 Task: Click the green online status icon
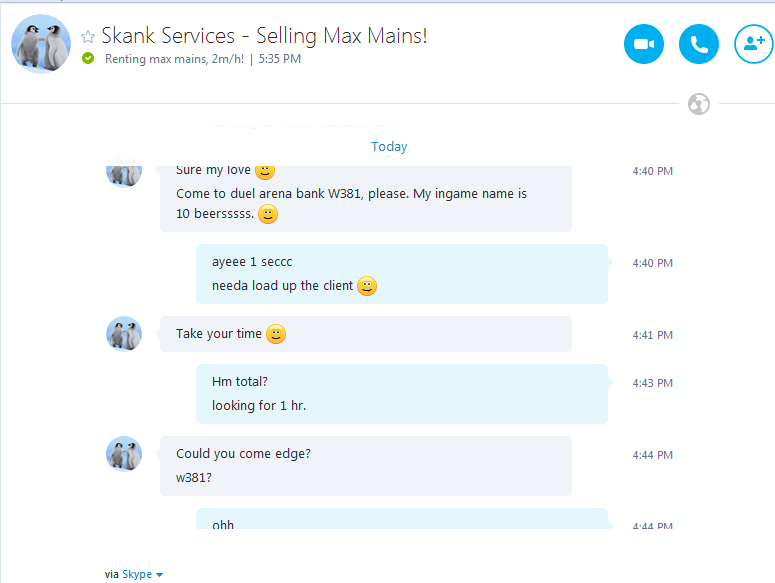88,59
